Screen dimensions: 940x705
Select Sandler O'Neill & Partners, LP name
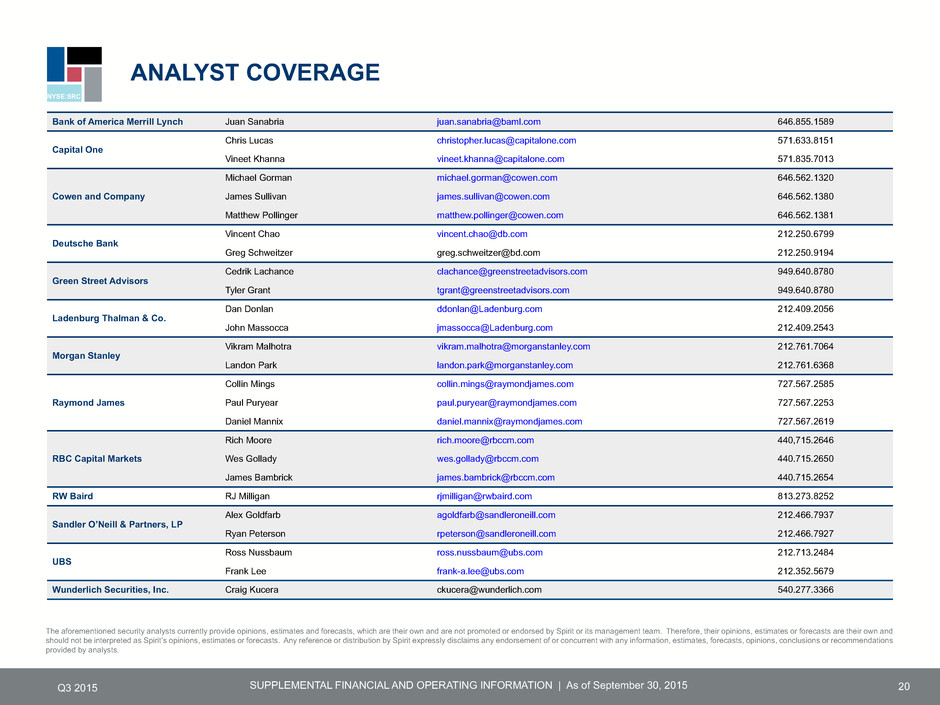tap(118, 525)
